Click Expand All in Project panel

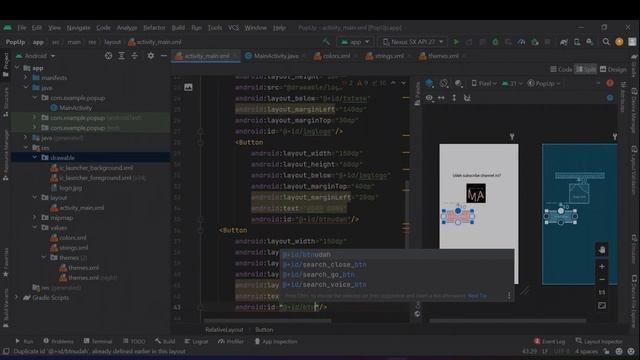pyautogui.click(x=122, y=56)
